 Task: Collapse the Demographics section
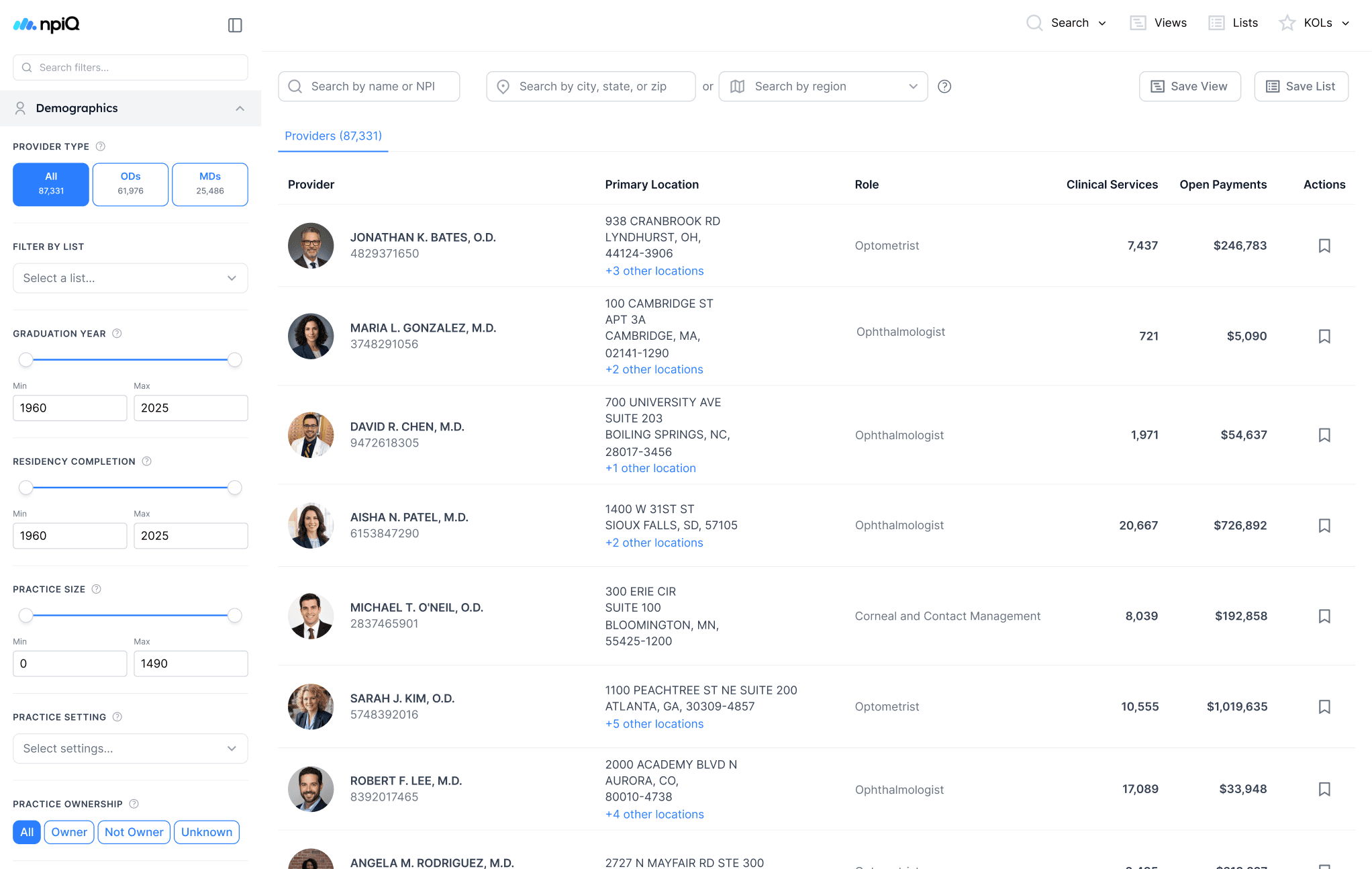coord(240,108)
